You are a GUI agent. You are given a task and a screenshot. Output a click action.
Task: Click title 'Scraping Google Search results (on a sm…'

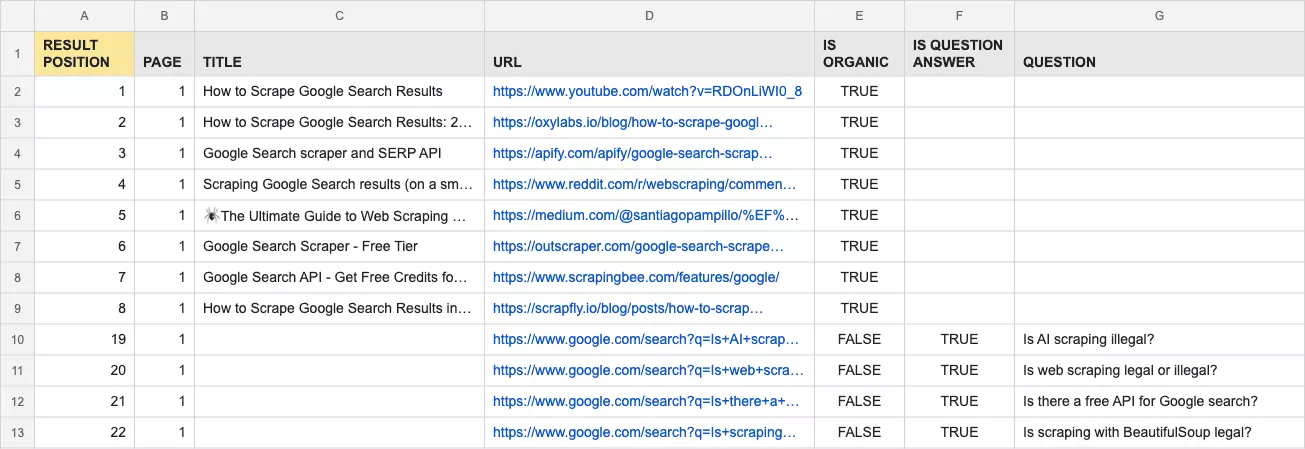coord(337,184)
